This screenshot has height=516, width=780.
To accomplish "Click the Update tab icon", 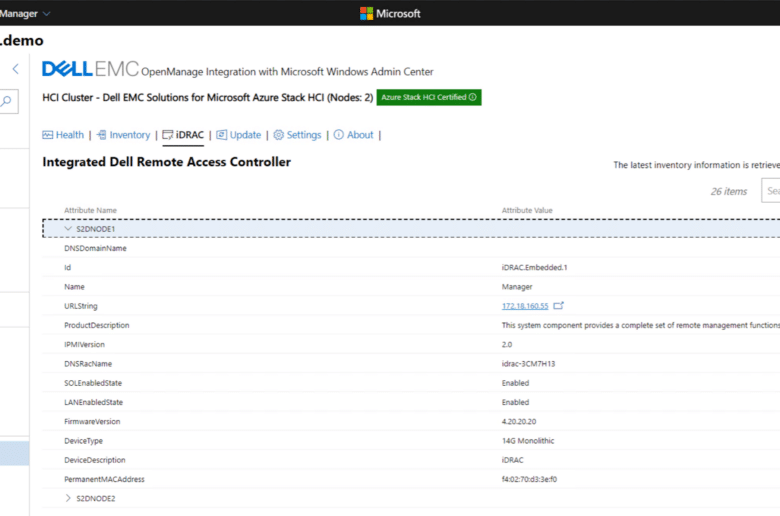I will (221, 135).
